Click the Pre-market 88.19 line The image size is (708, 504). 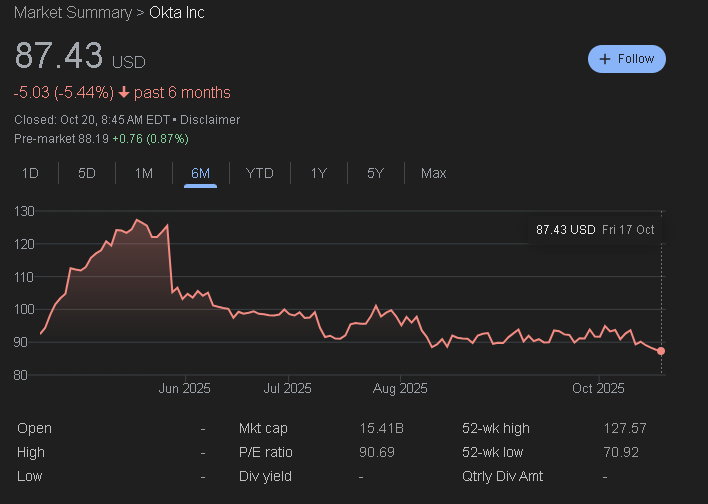101,139
